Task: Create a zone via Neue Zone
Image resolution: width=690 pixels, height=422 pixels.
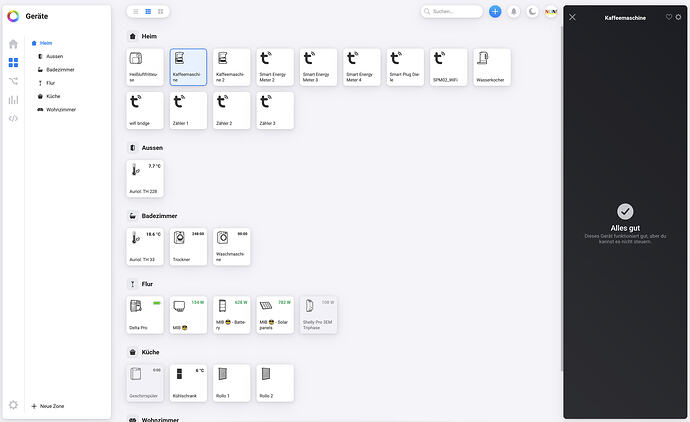Action: click(x=48, y=406)
